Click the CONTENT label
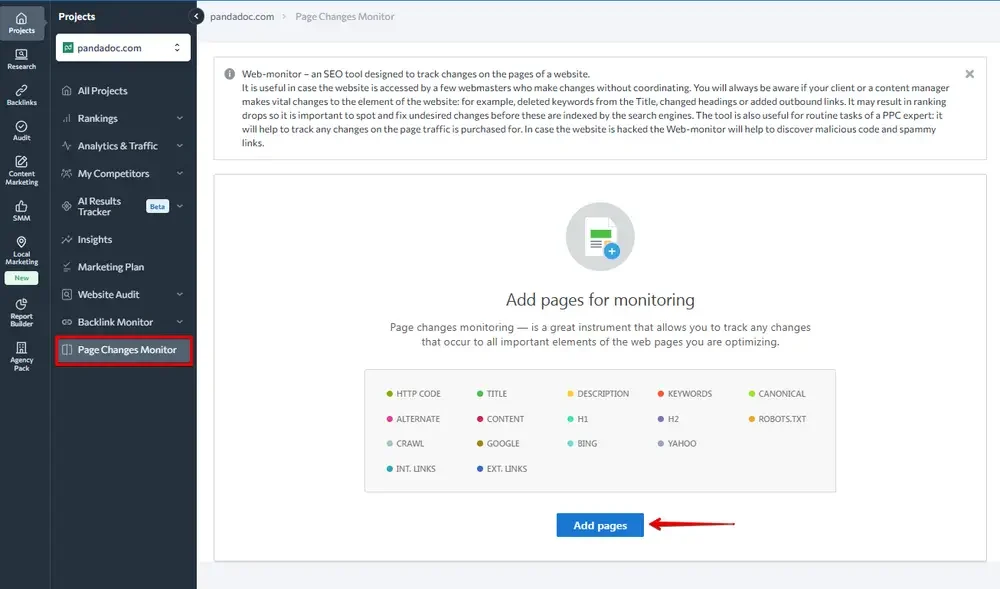Image resolution: width=1000 pixels, height=589 pixels. (506, 419)
